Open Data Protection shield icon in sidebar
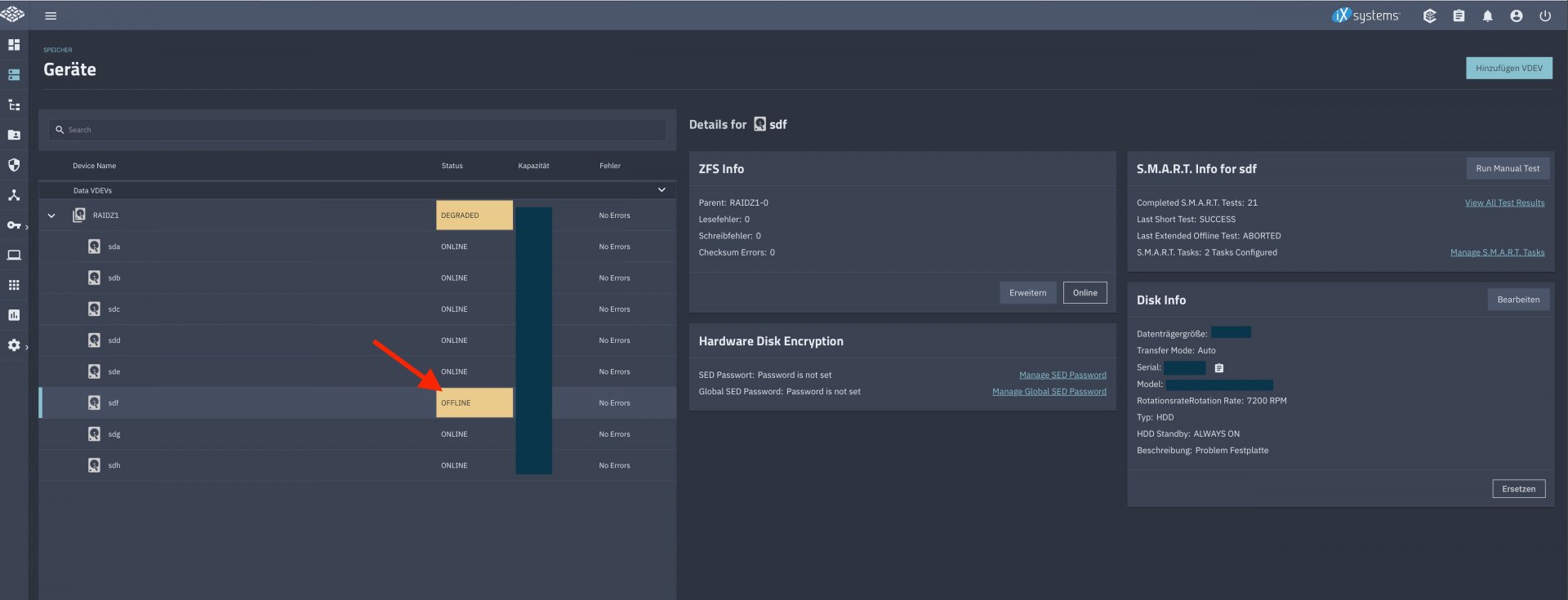1568x600 pixels. click(14, 165)
